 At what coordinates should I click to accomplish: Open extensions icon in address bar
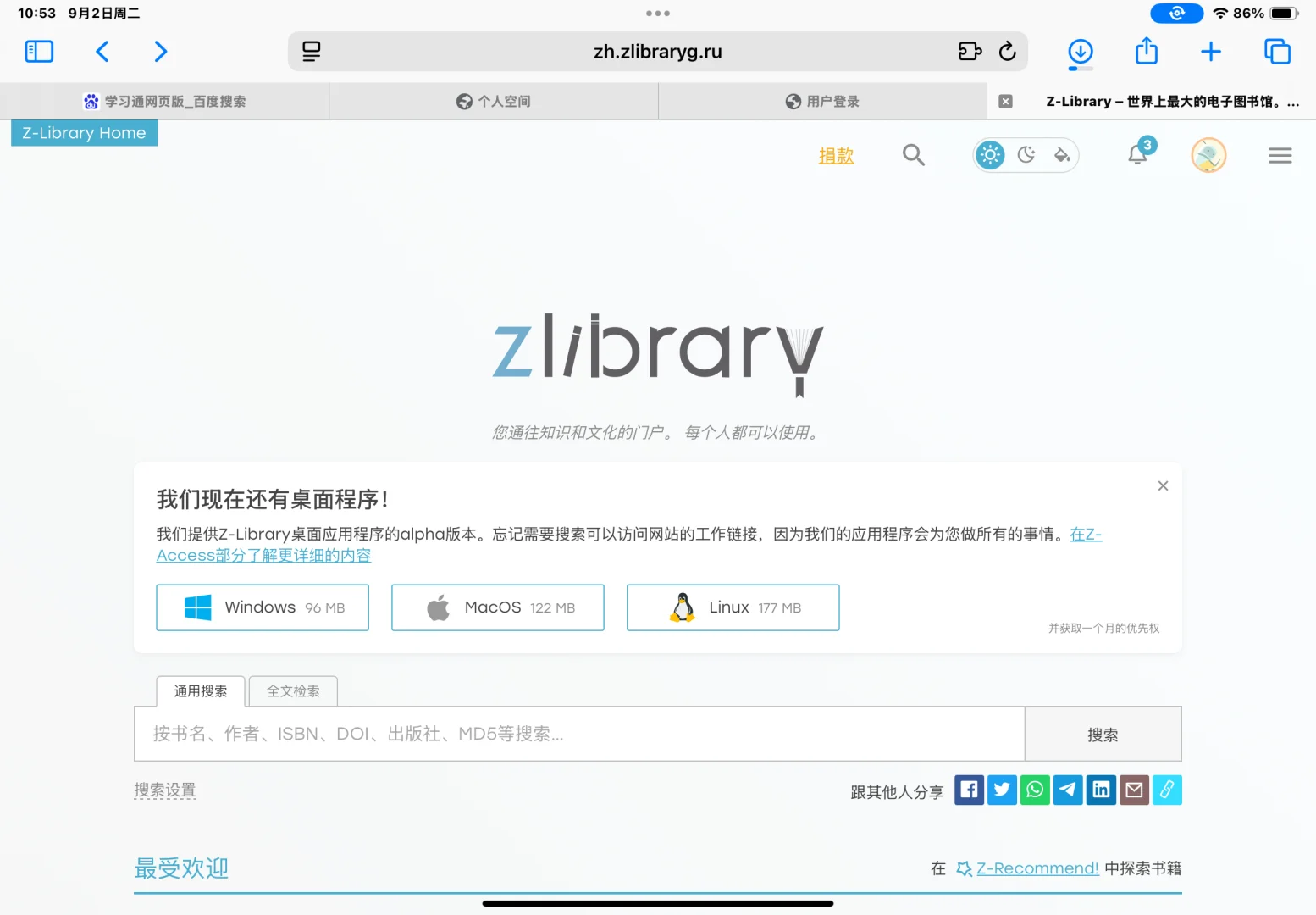[x=970, y=52]
